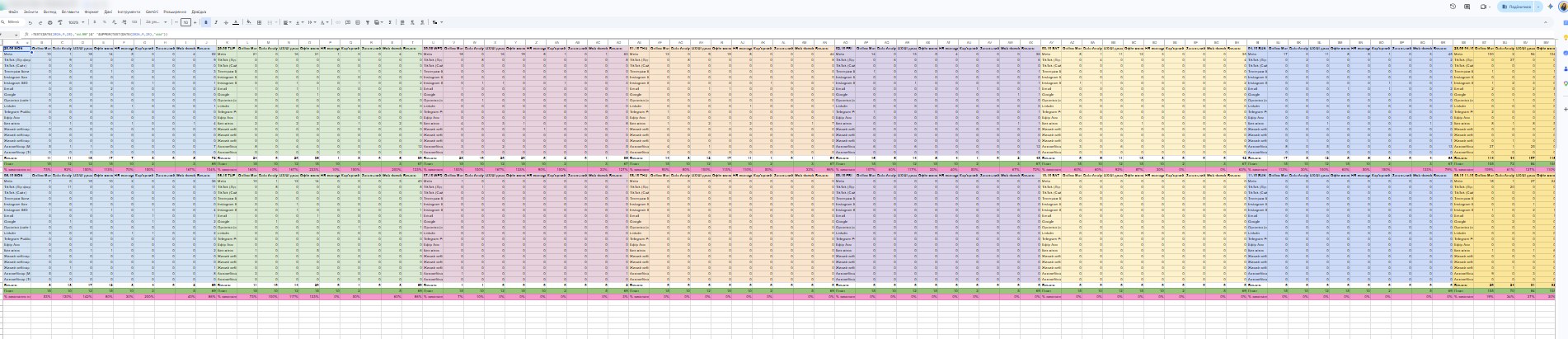
Task: Toggle italic formatting
Action: [216, 22]
